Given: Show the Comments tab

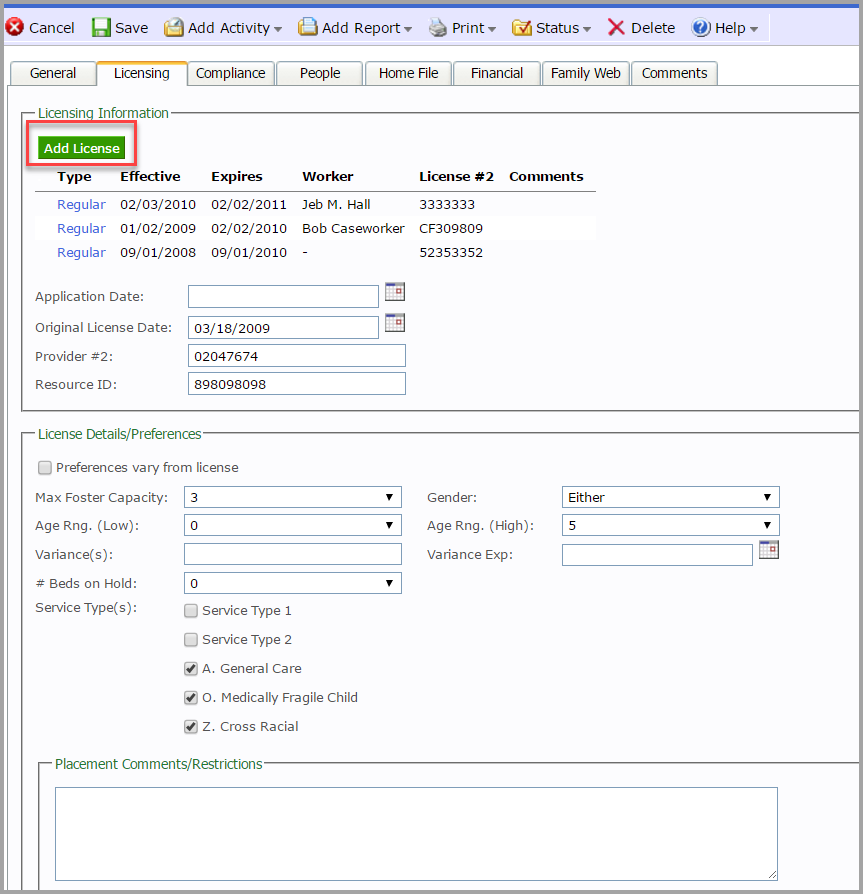Looking at the screenshot, I should pos(674,74).
